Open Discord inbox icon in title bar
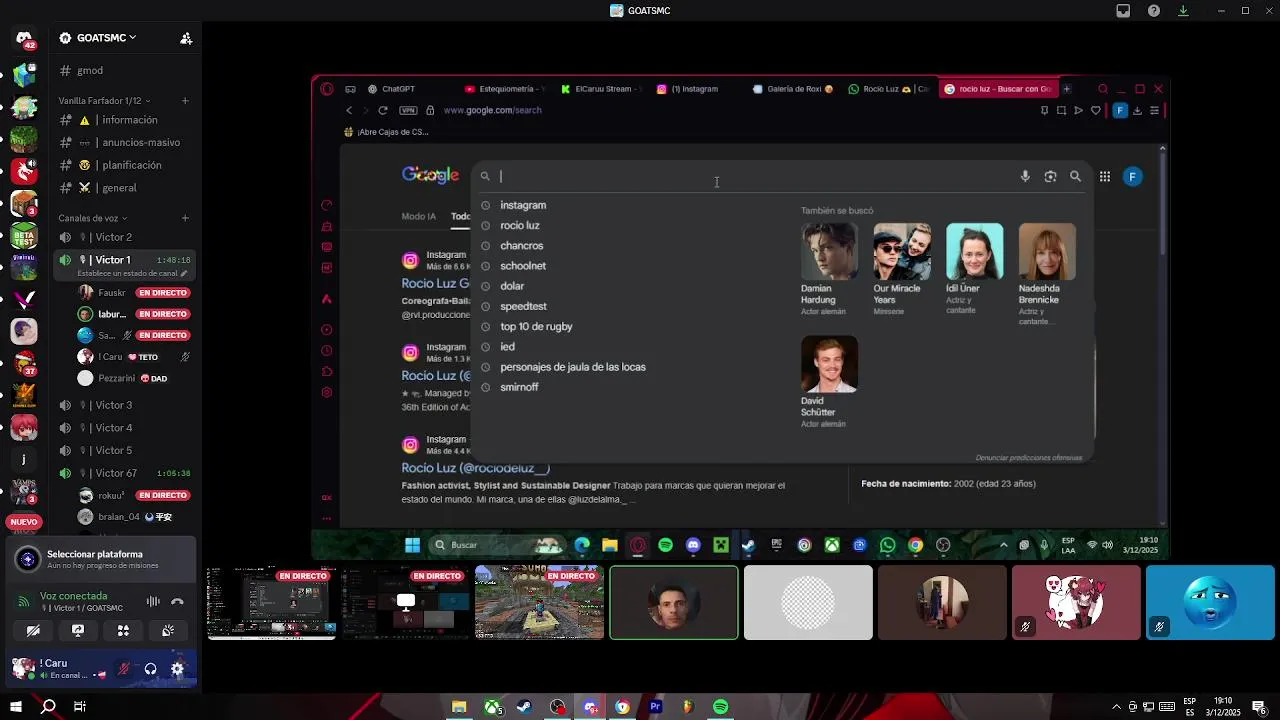This screenshot has height=720, width=1280. pyautogui.click(x=1123, y=11)
